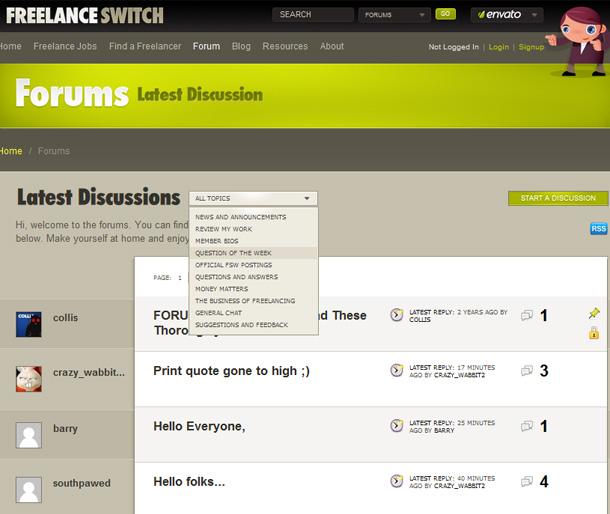Viewport: 610px width, 514px height.
Task: Select Suggestions and Feedback topic
Action: (242, 325)
